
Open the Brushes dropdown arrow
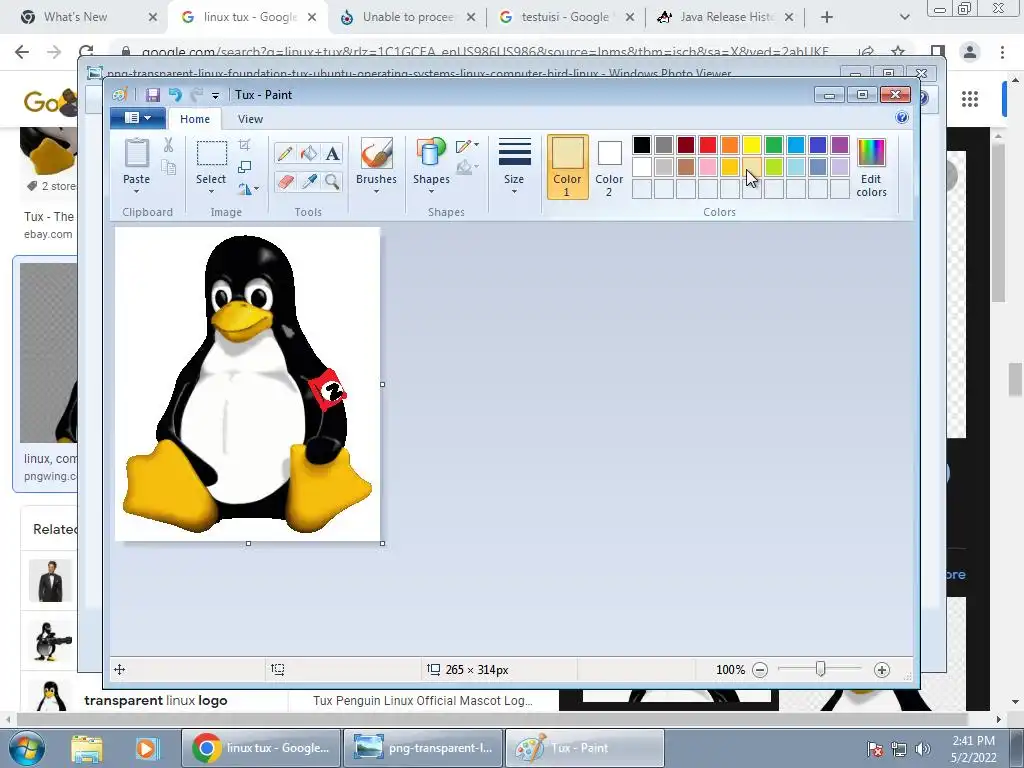(x=376, y=191)
